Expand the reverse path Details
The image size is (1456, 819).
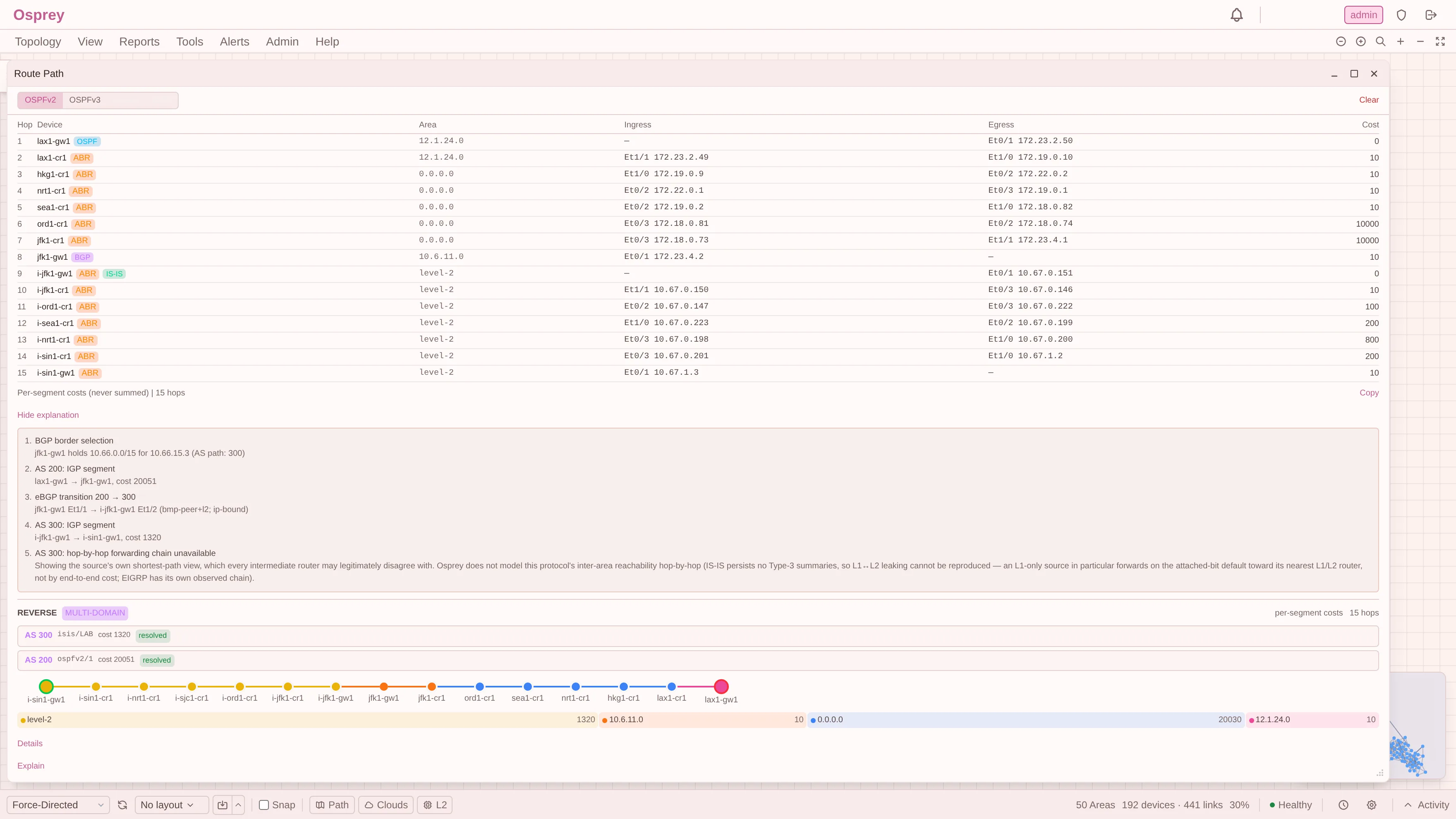(x=30, y=743)
